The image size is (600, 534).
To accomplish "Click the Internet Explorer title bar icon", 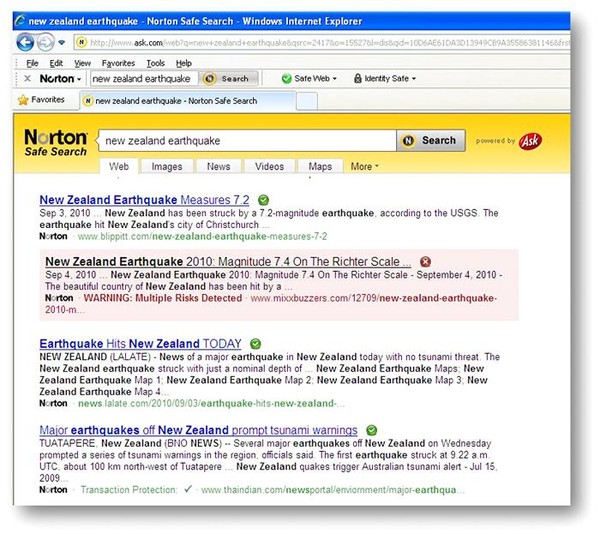I will [x=20, y=21].
